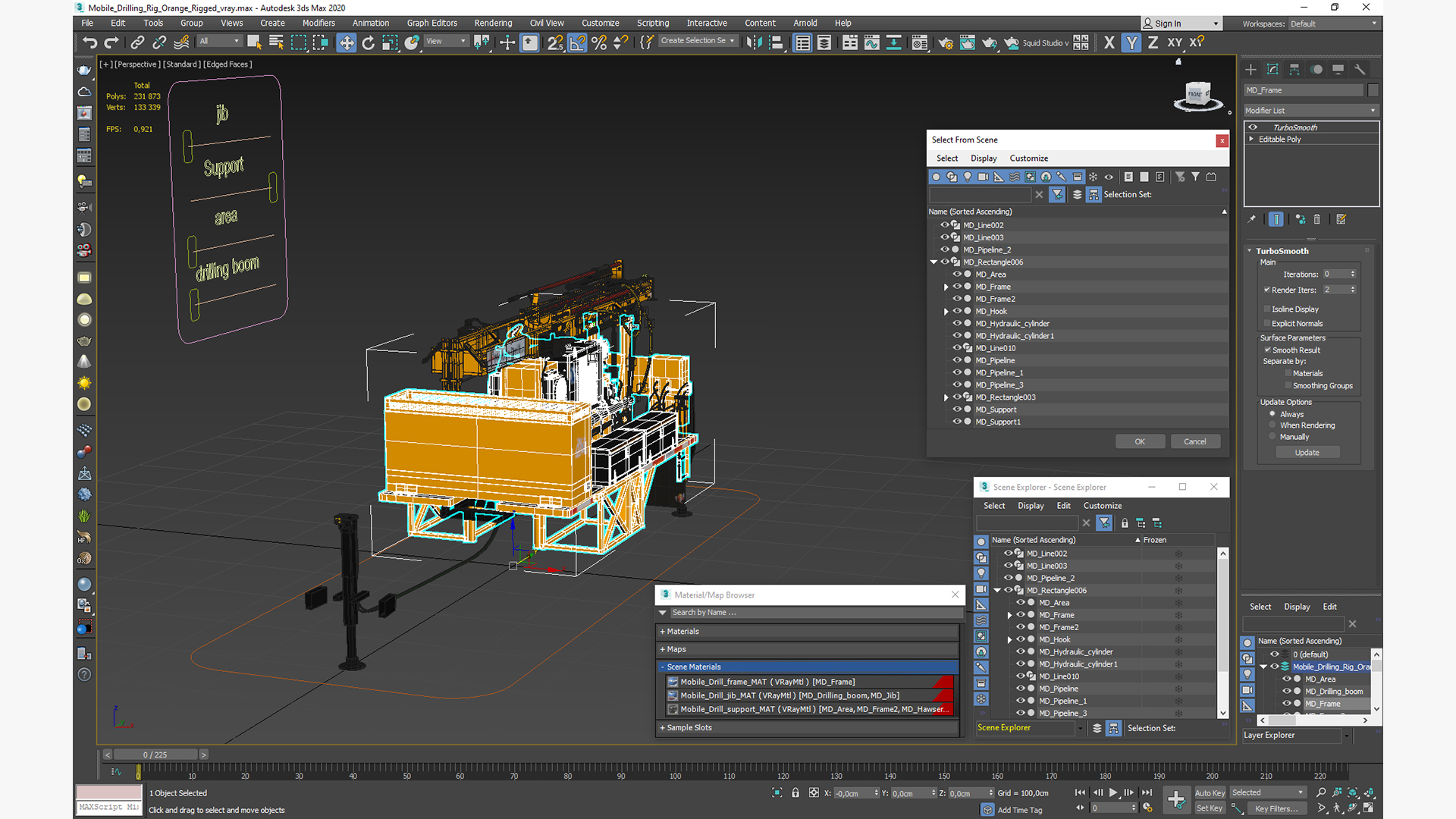Image resolution: width=1456 pixels, height=819 pixels.
Task: Hide MD_Support in Select From Scene list
Action: (x=957, y=409)
